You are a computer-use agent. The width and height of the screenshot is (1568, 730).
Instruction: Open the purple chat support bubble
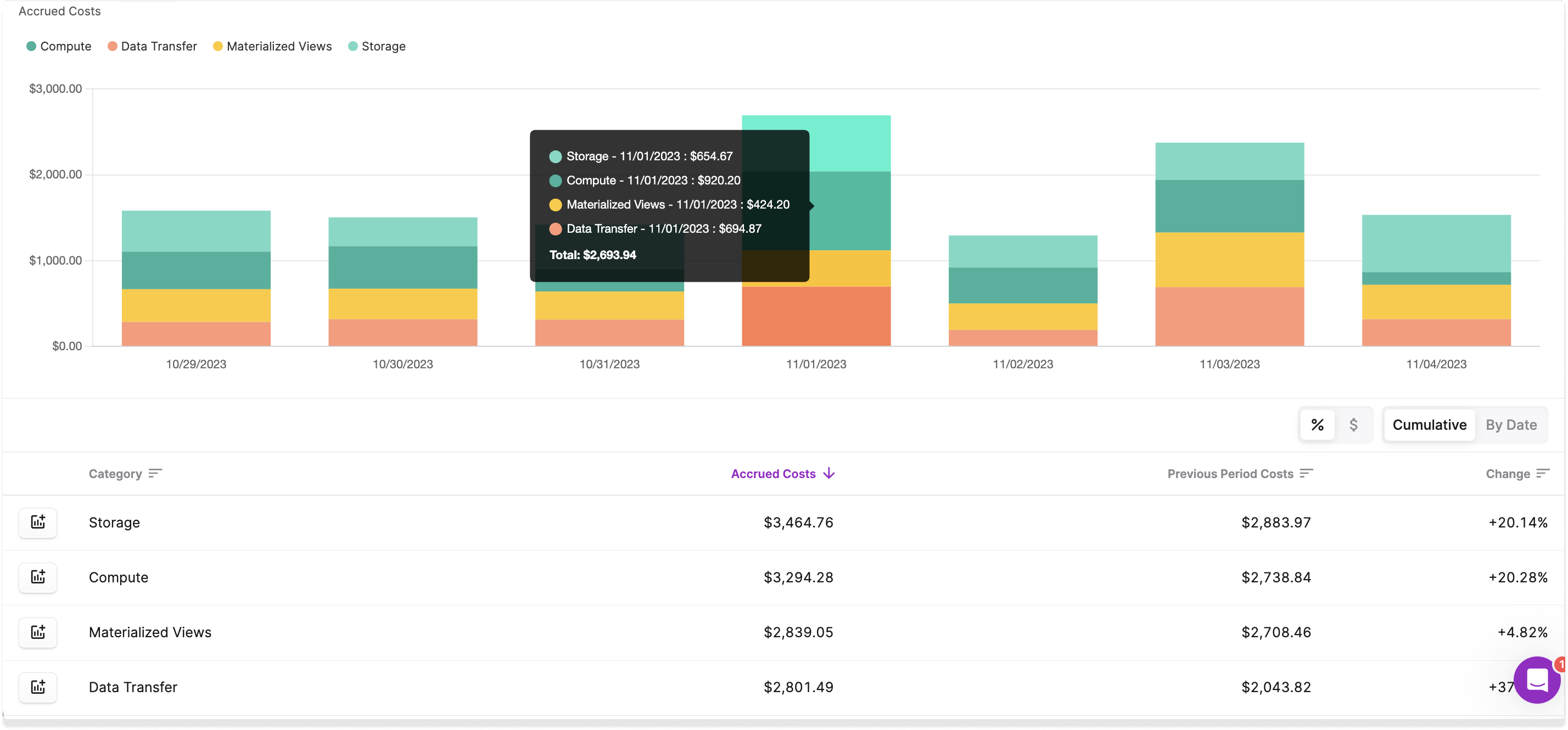[1536, 680]
